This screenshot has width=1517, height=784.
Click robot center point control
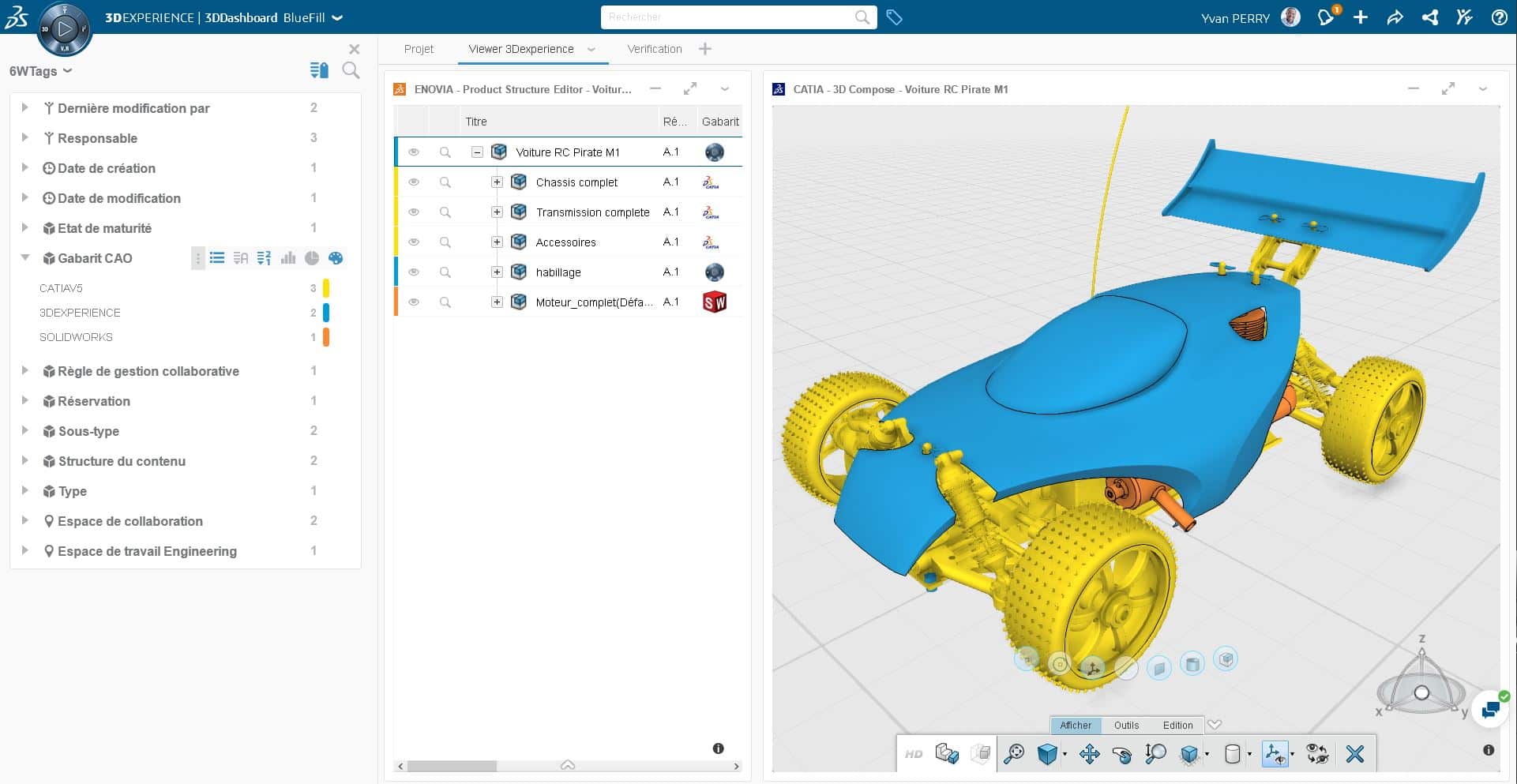[1421, 692]
